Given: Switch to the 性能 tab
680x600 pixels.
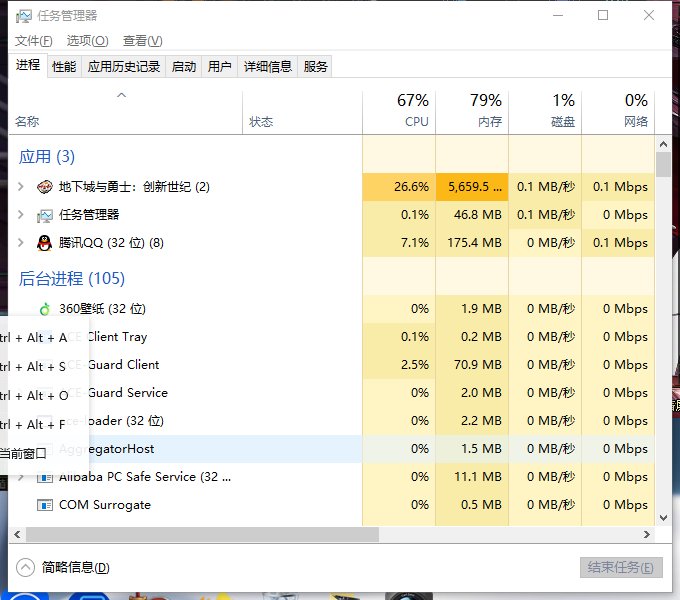Looking at the screenshot, I should (64, 67).
